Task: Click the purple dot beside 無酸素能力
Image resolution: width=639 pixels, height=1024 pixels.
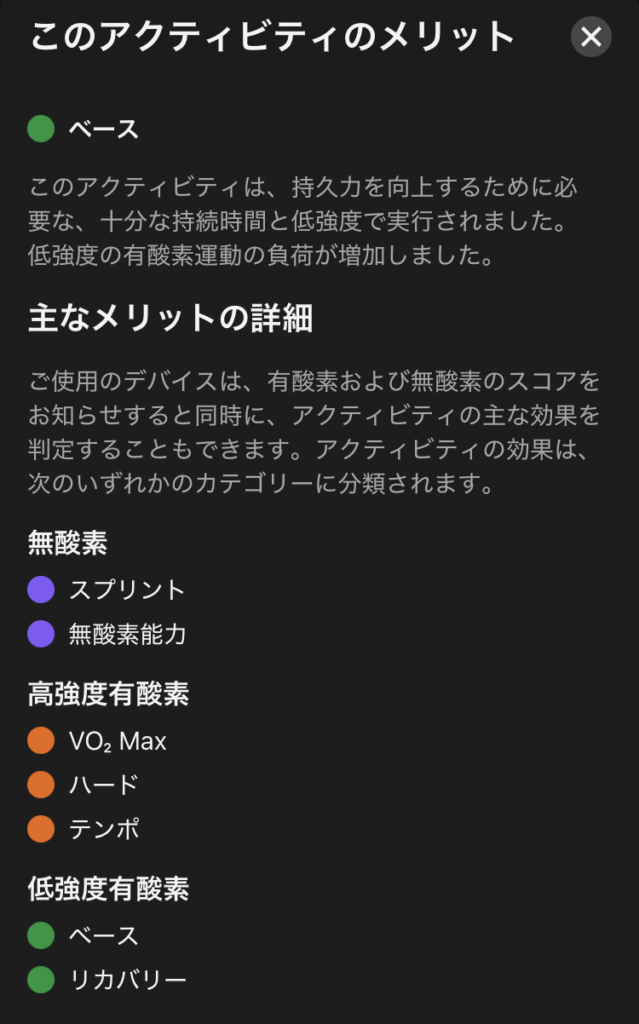Action: pyautogui.click(x=41, y=634)
